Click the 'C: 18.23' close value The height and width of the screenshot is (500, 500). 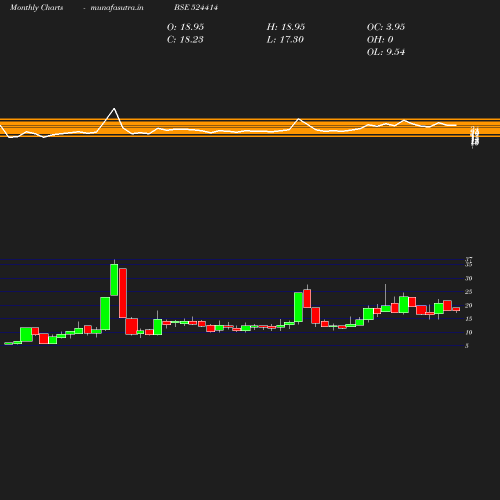pos(185,40)
